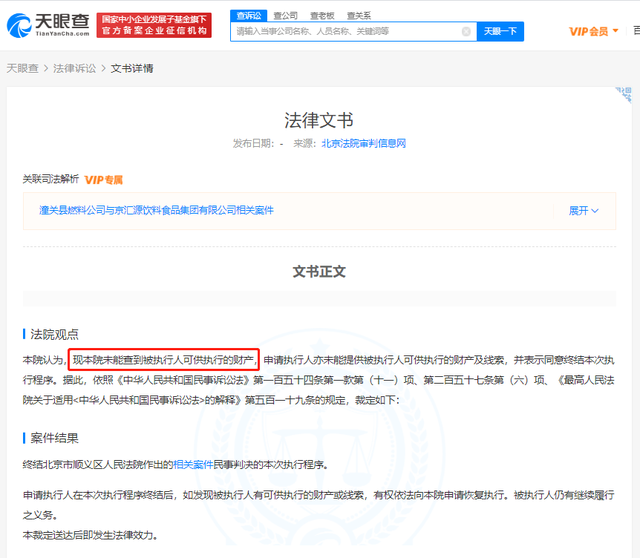The width and height of the screenshot is (640, 558).
Task: Click the red-highlighted court opinion text
Action: (164, 359)
